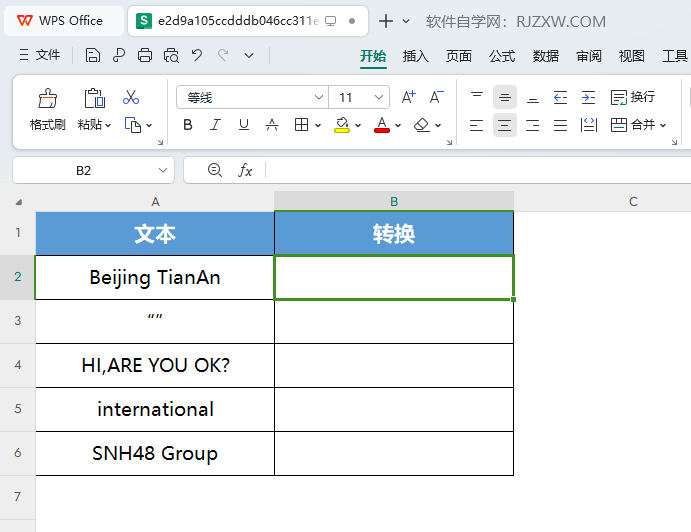Screen dimensions: 691x532
Task: Increase indent icon
Action: [588, 97]
